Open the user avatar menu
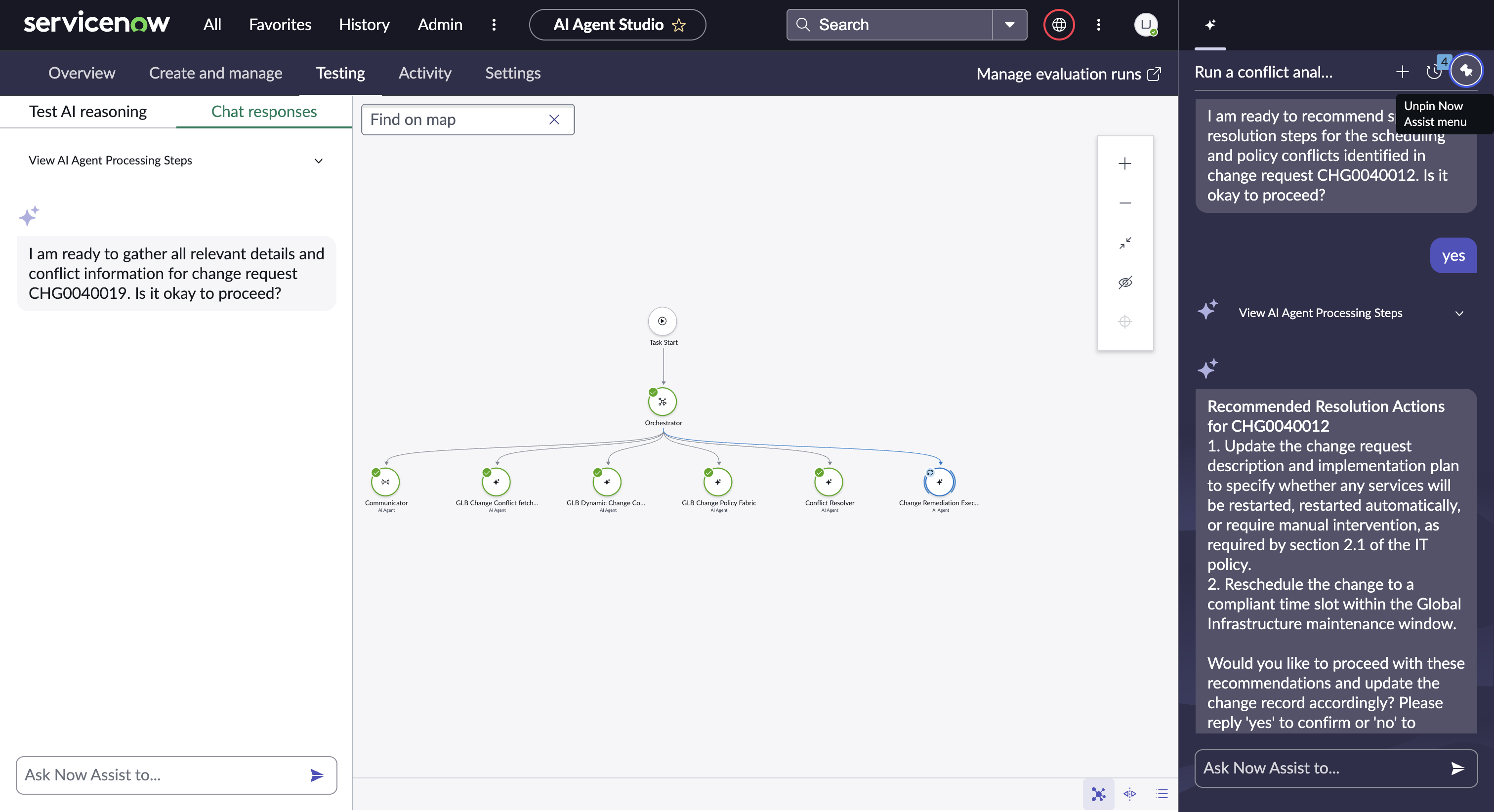The height and width of the screenshot is (812, 1494). (1145, 24)
